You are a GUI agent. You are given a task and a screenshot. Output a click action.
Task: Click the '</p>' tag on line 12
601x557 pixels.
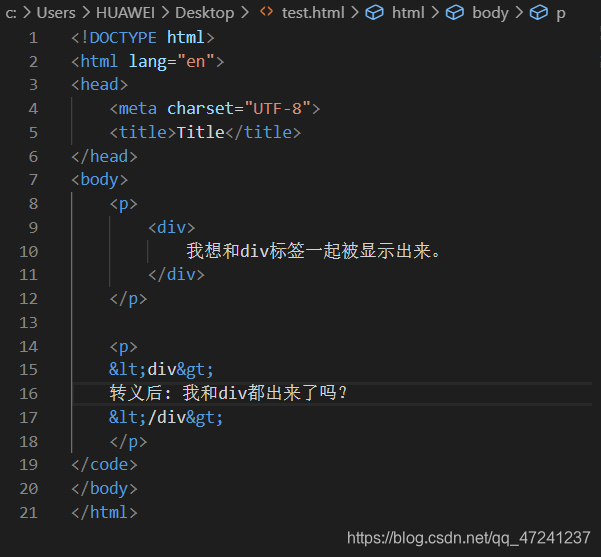(x=128, y=299)
